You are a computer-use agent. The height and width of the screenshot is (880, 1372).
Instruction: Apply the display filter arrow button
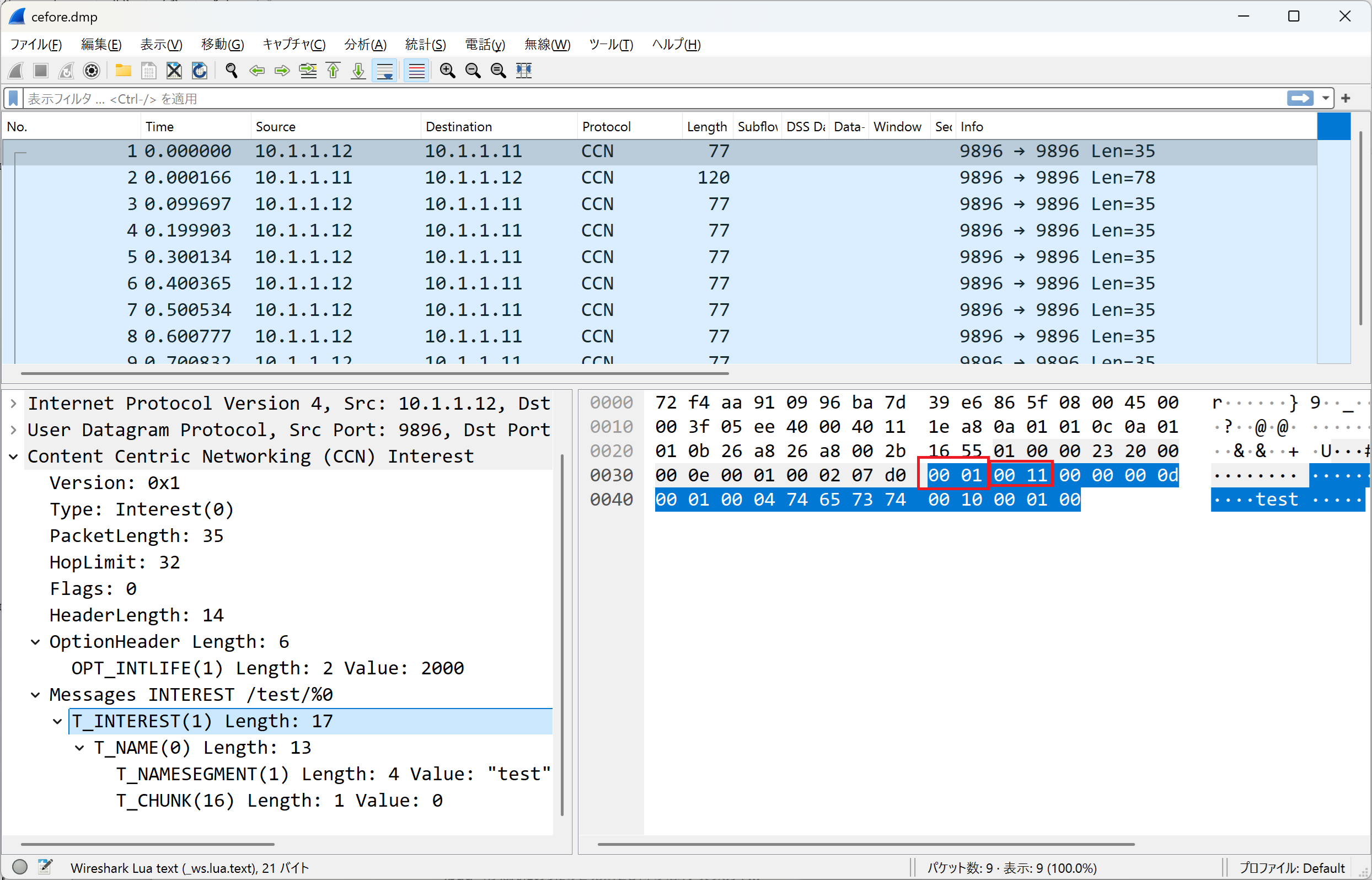coord(1300,98)
